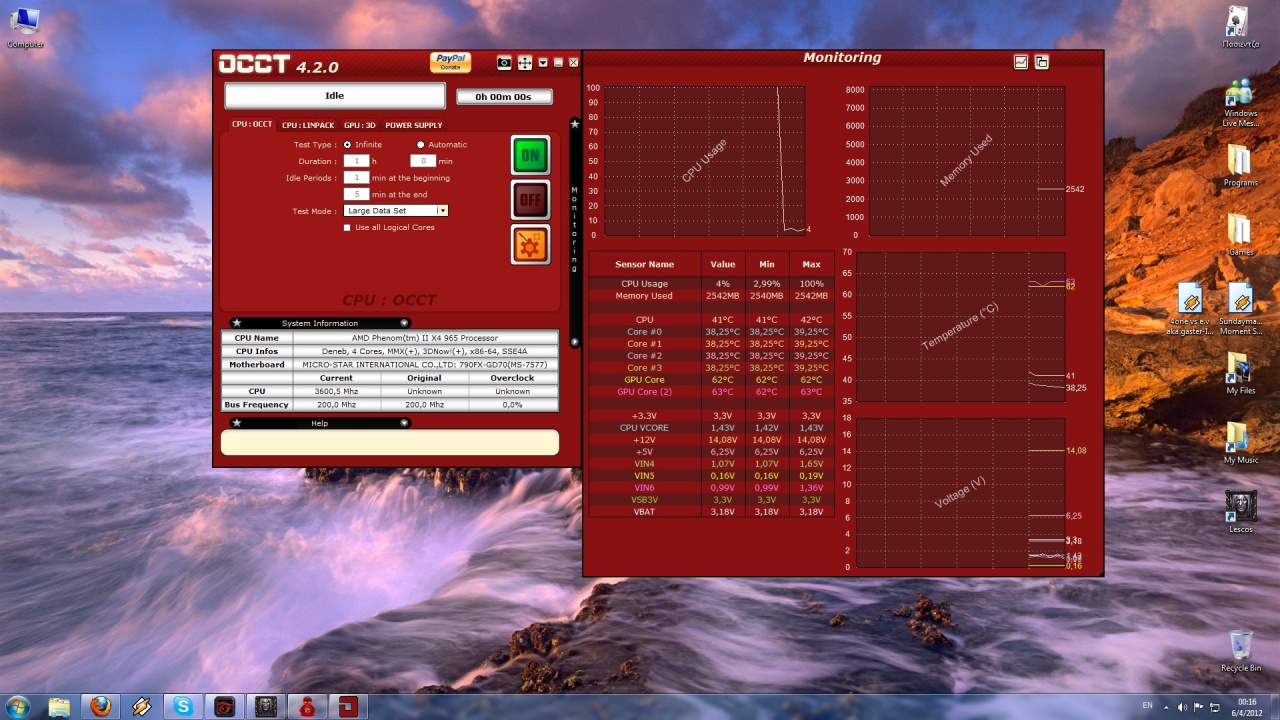Select the Core #0 sensor row
1280x720 pixels.
[x=711, y=332]
